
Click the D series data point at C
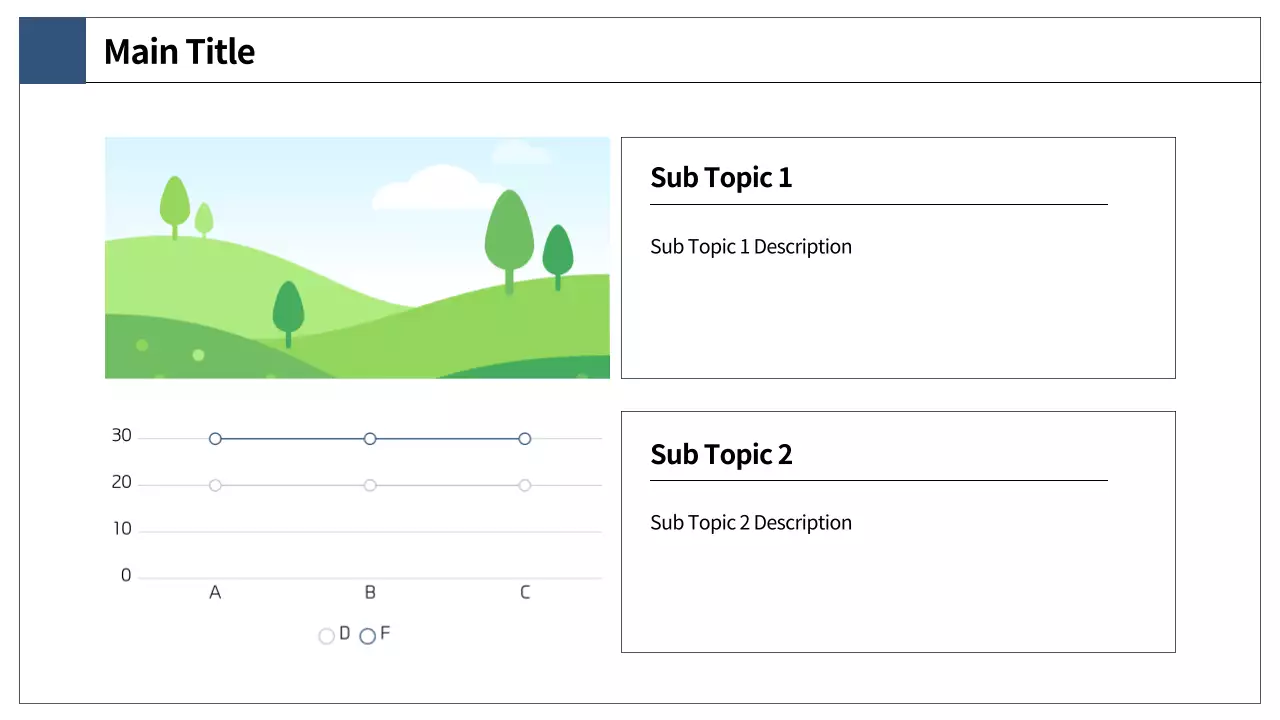(x=525, y=485)
